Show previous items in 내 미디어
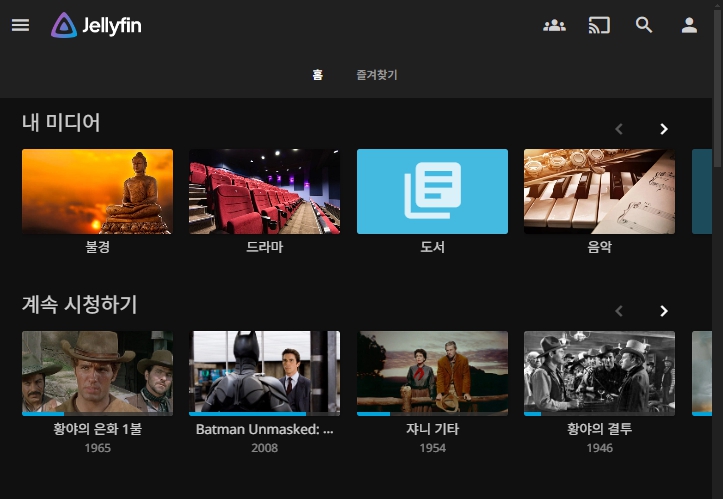The width and height of the screenshot is (723, 499). [619, 129]
